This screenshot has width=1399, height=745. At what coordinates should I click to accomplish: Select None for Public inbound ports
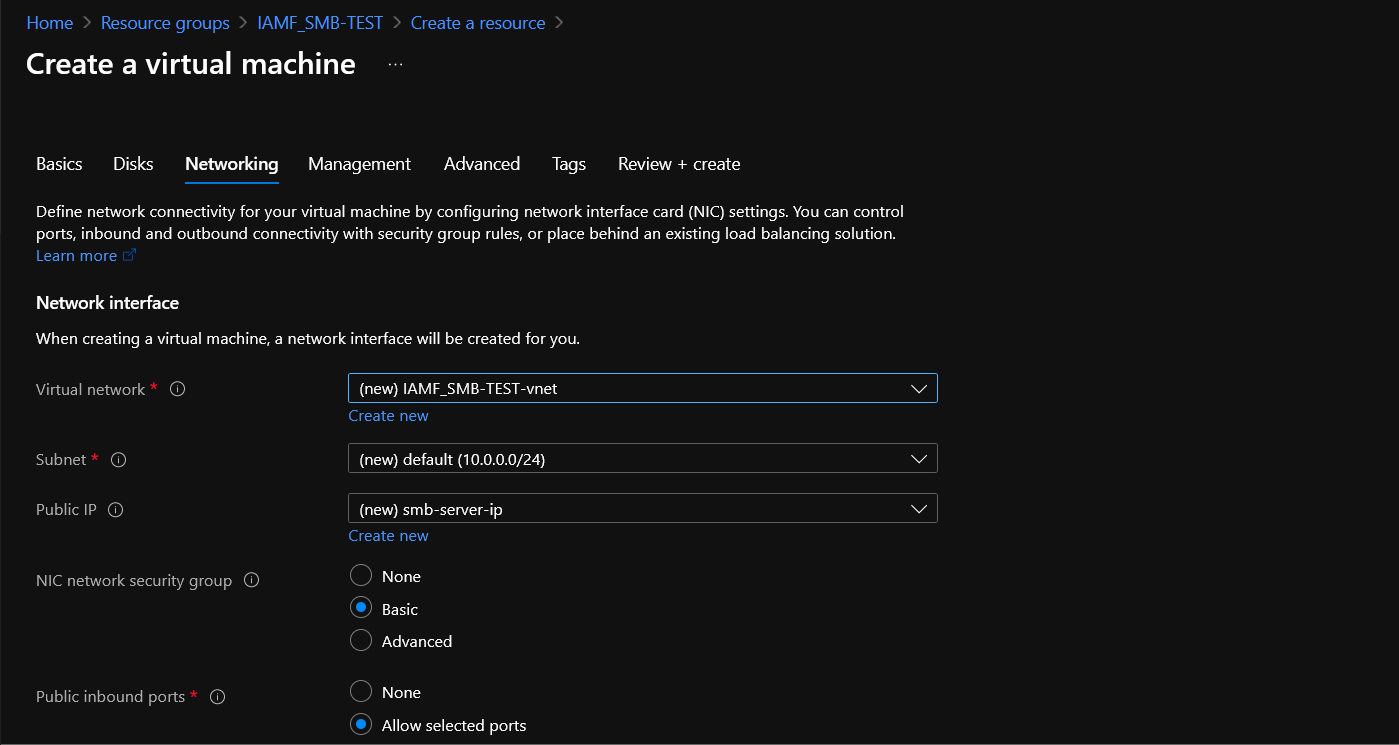(x=361, y=692)
